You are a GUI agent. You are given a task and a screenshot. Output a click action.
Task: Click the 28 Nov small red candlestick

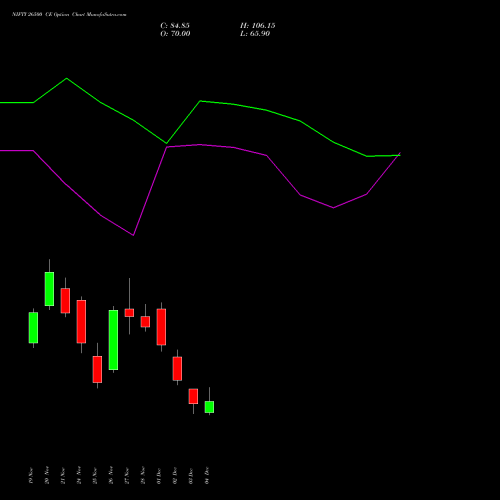(x=145, y=322)
